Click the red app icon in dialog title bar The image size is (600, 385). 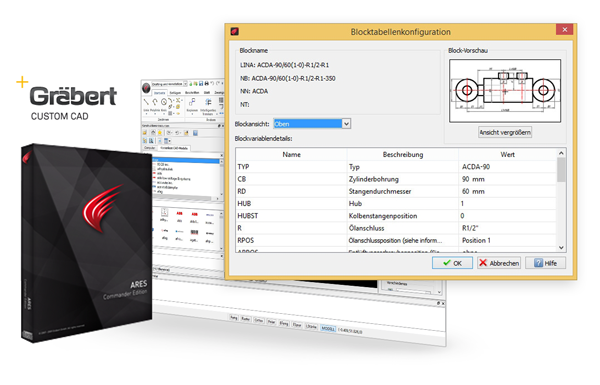[x=235, y=31]
